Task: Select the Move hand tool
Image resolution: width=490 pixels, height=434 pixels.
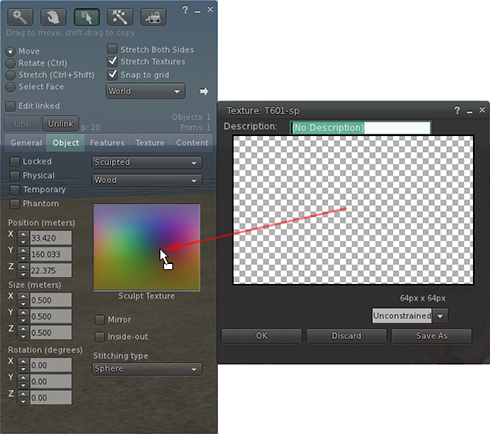Action: coord(53,17)
